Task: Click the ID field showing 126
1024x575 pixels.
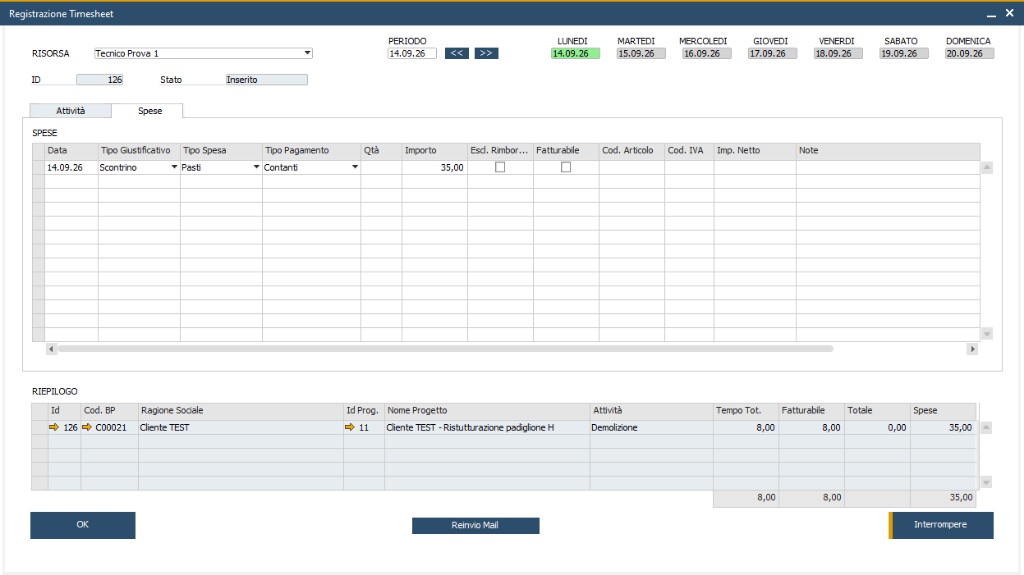Action: click(99, 80)
